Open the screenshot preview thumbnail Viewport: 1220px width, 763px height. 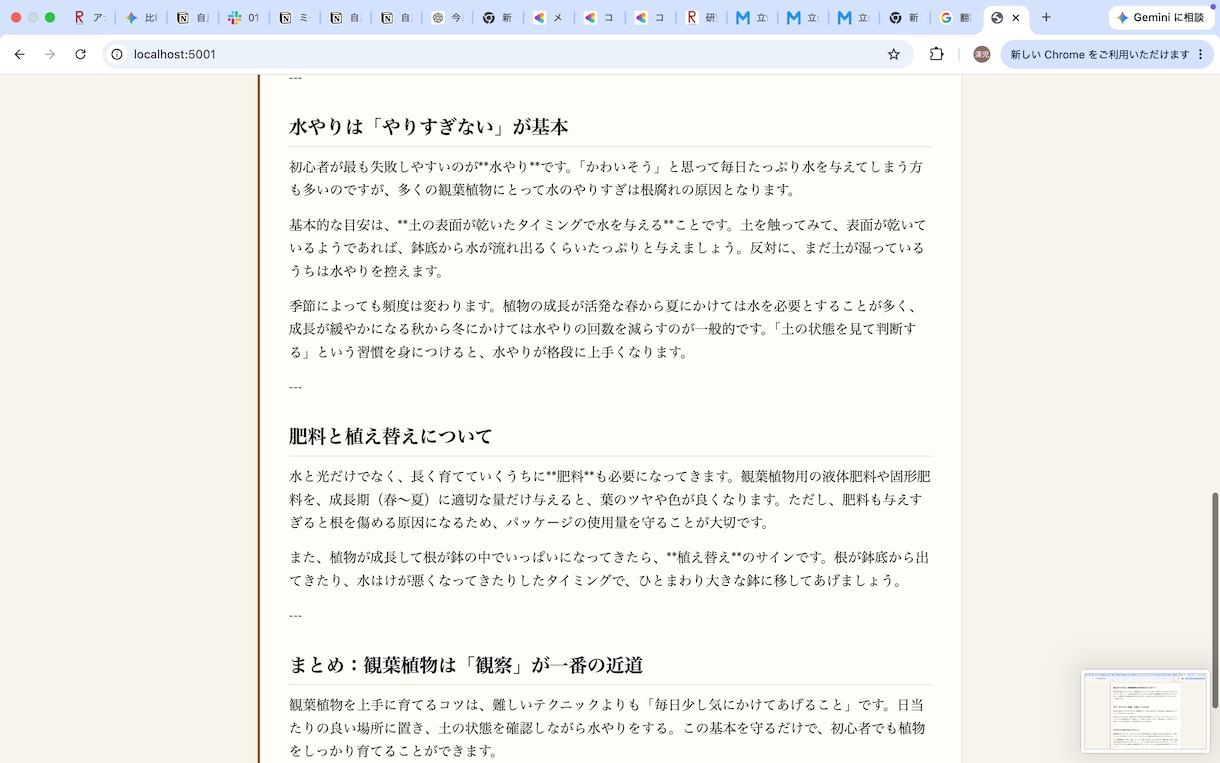[1145, 711]
